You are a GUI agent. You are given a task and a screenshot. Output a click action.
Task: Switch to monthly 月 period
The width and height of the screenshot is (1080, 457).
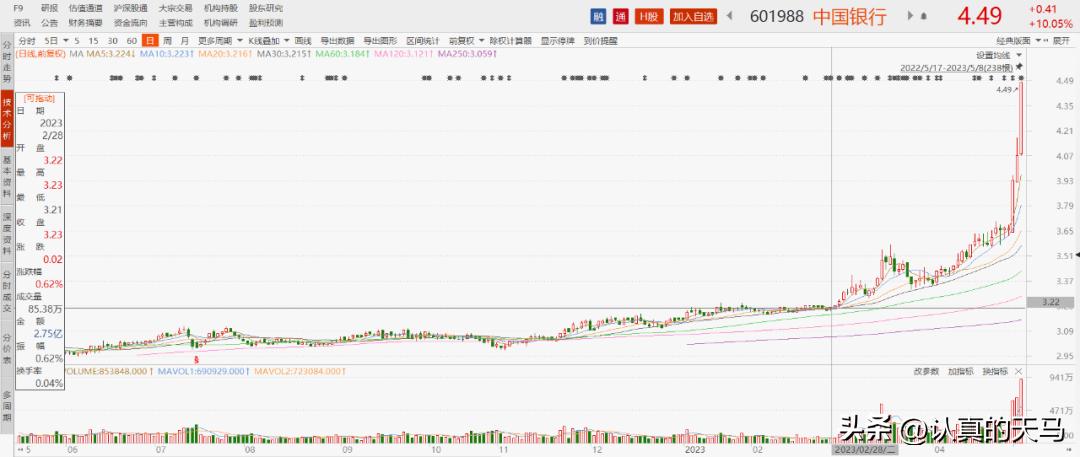(185, 41)
